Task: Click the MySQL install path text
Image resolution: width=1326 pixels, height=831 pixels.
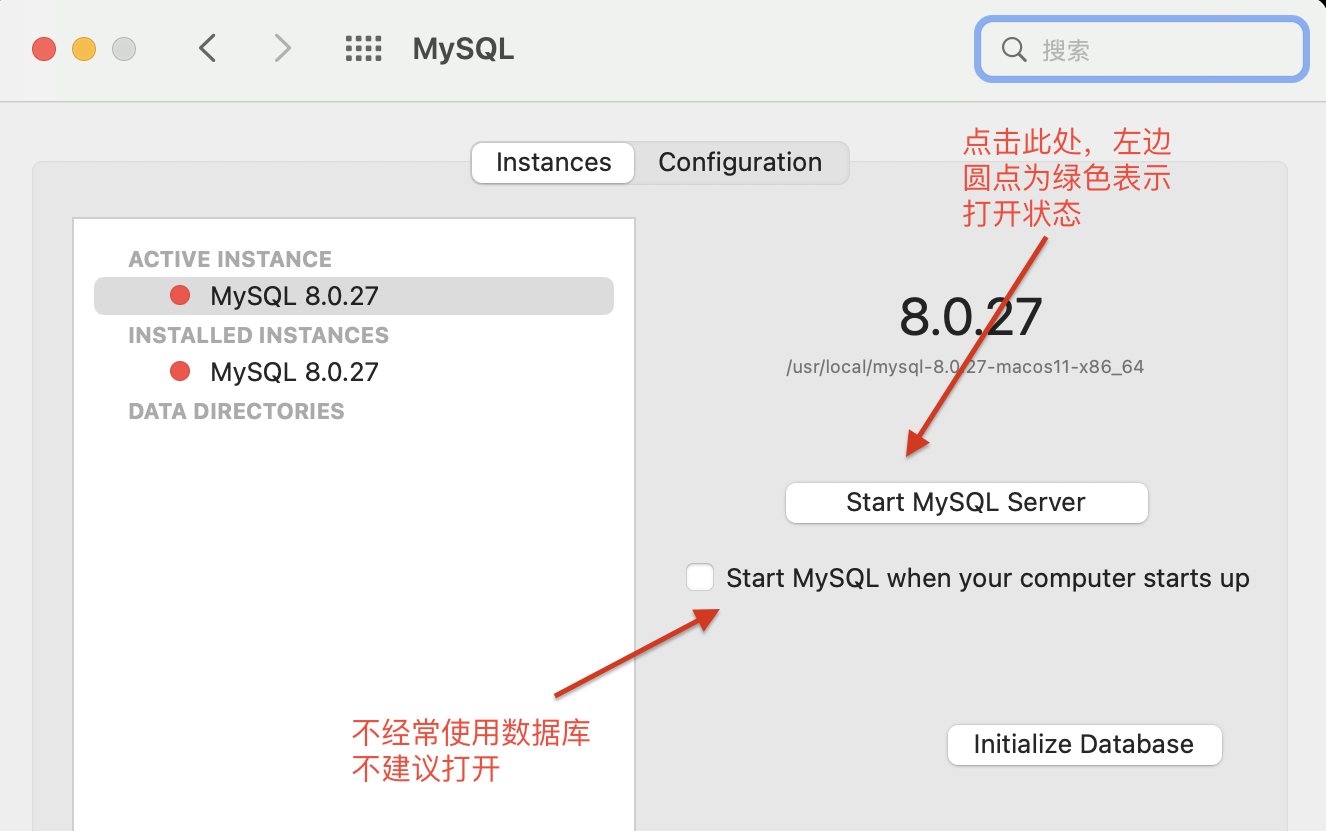Action: coord(965,367)
